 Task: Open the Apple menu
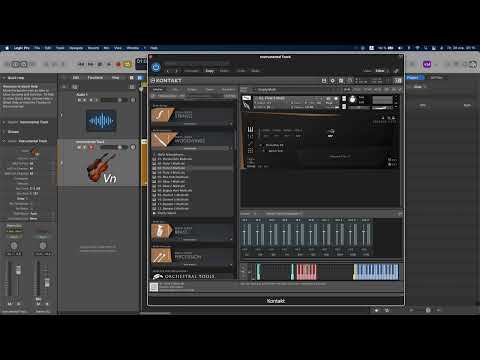(7, 48)
